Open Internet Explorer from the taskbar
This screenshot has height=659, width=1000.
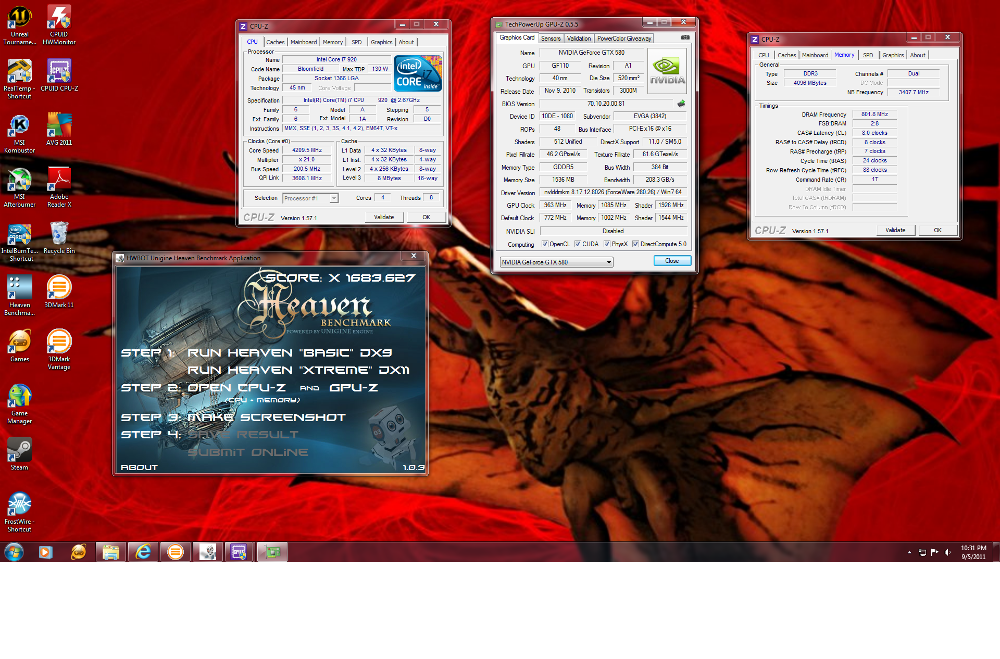[143, 552]
